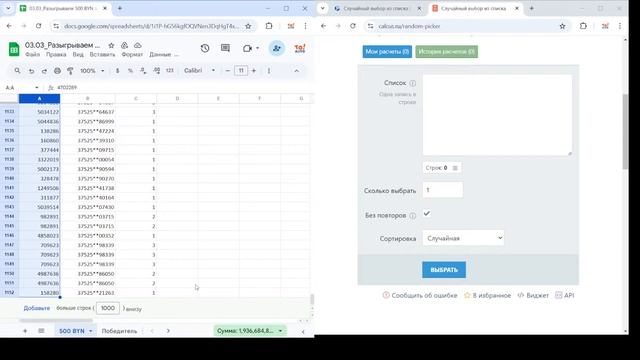Open the toolbar three-dot overflow menu
The height and width of the screenshot is (360, 640).
click(x=269, y=71)
